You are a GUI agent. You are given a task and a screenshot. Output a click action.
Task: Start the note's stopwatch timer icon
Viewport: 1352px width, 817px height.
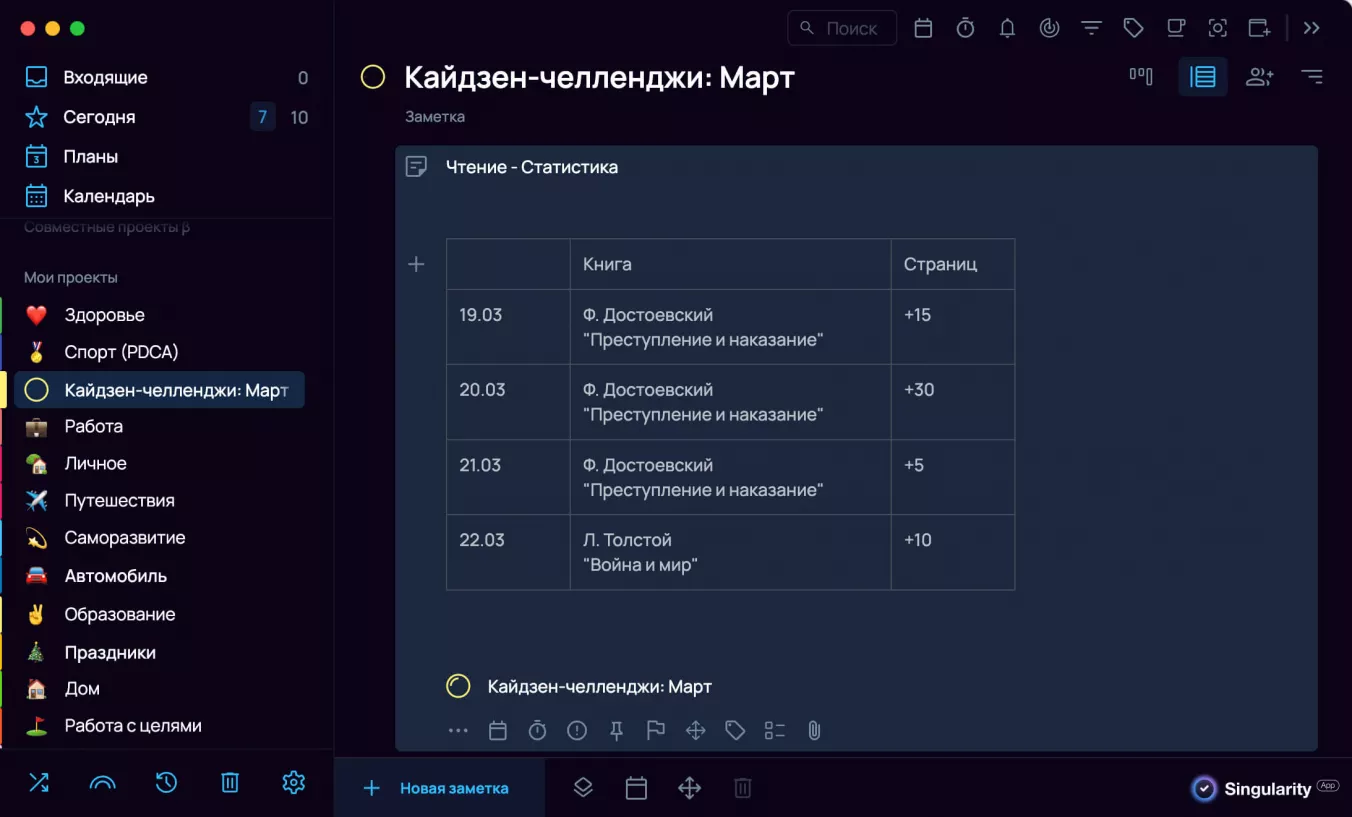537,731
